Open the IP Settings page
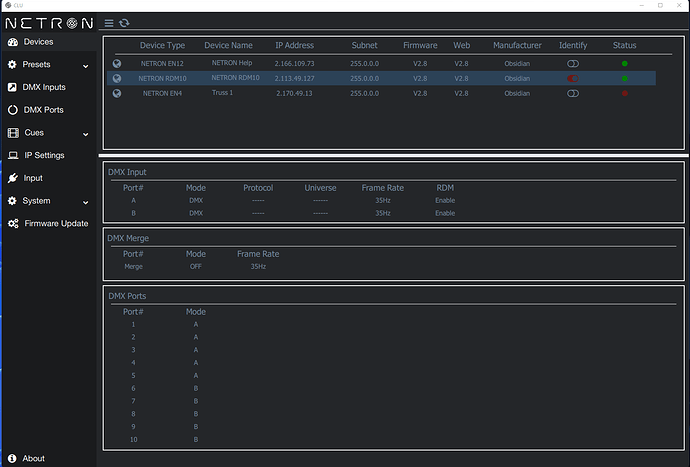 click(44, 155)
